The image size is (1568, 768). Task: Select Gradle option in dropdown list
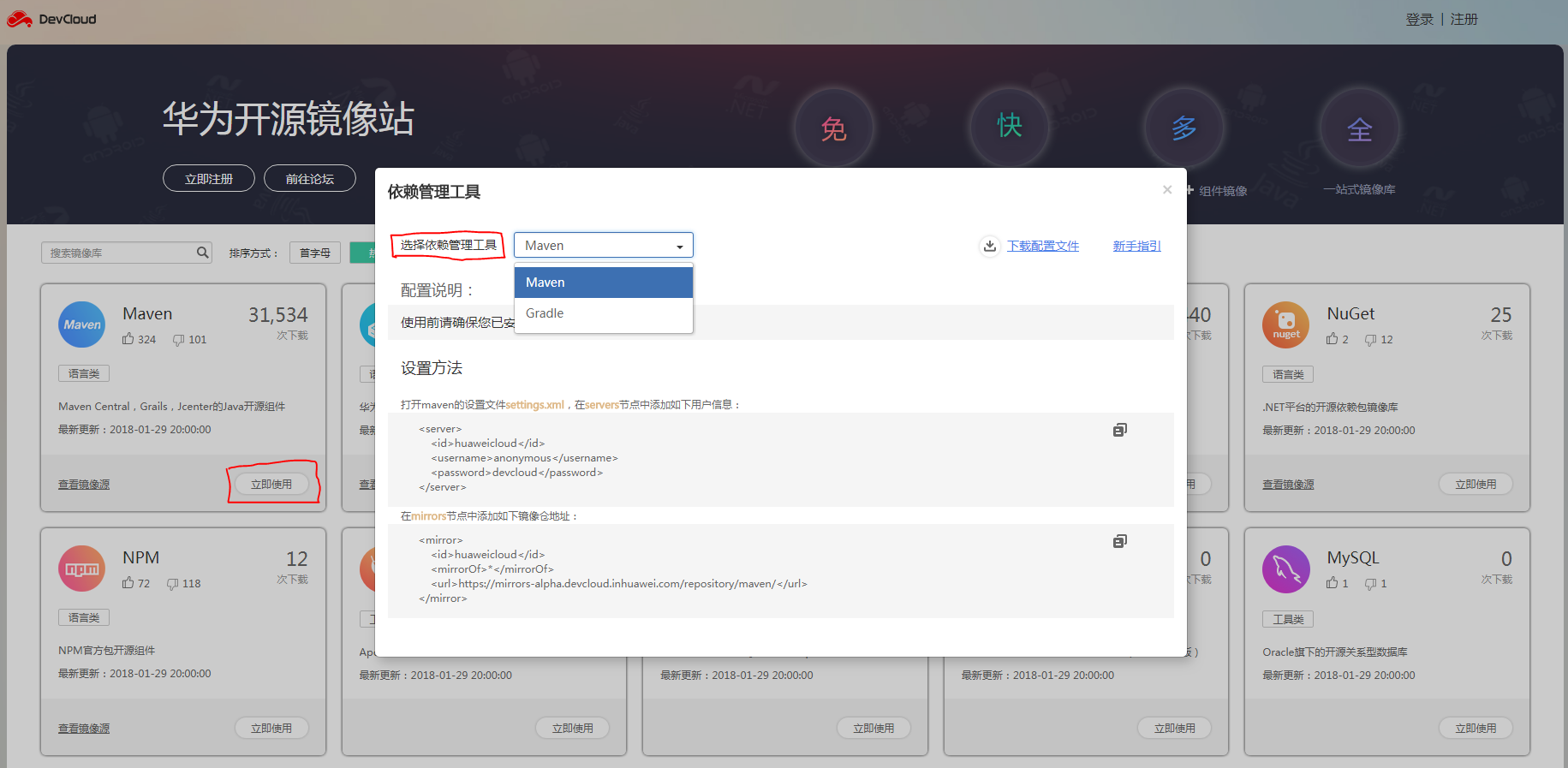[604, 313]
